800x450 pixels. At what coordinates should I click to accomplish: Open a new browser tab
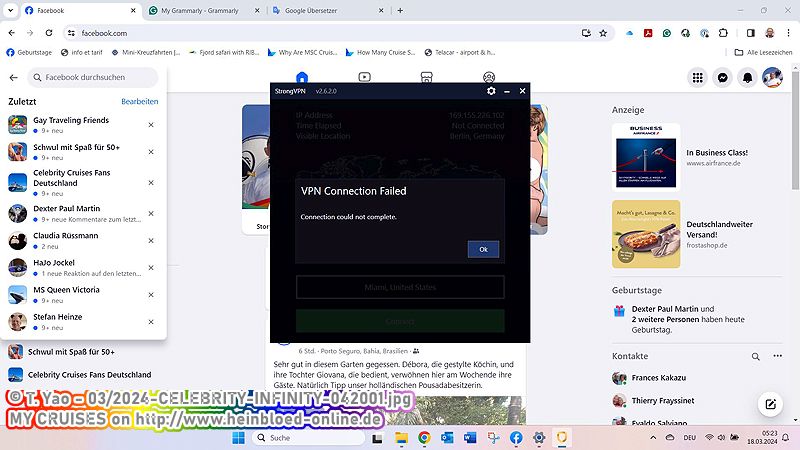[x=400, y=10]
